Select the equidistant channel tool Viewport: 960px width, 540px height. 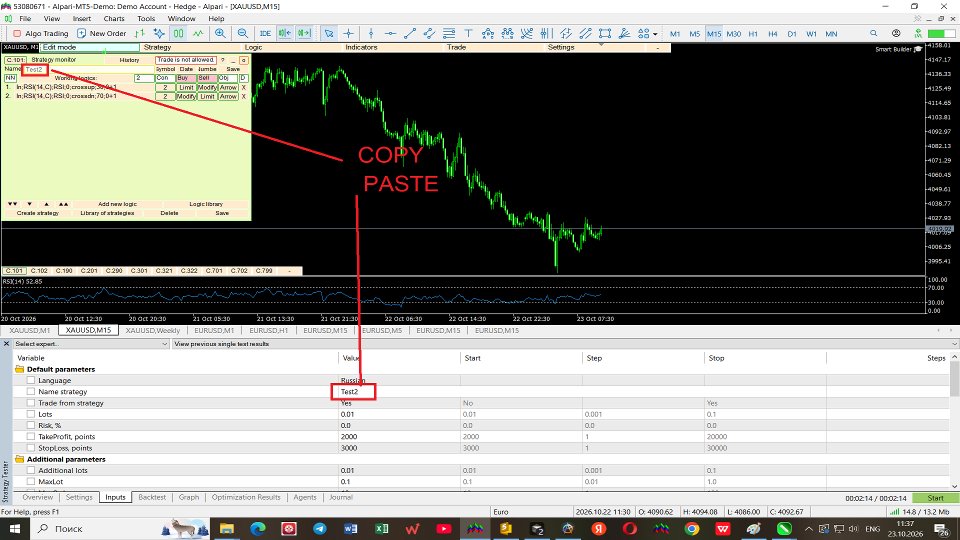(429, 34)
